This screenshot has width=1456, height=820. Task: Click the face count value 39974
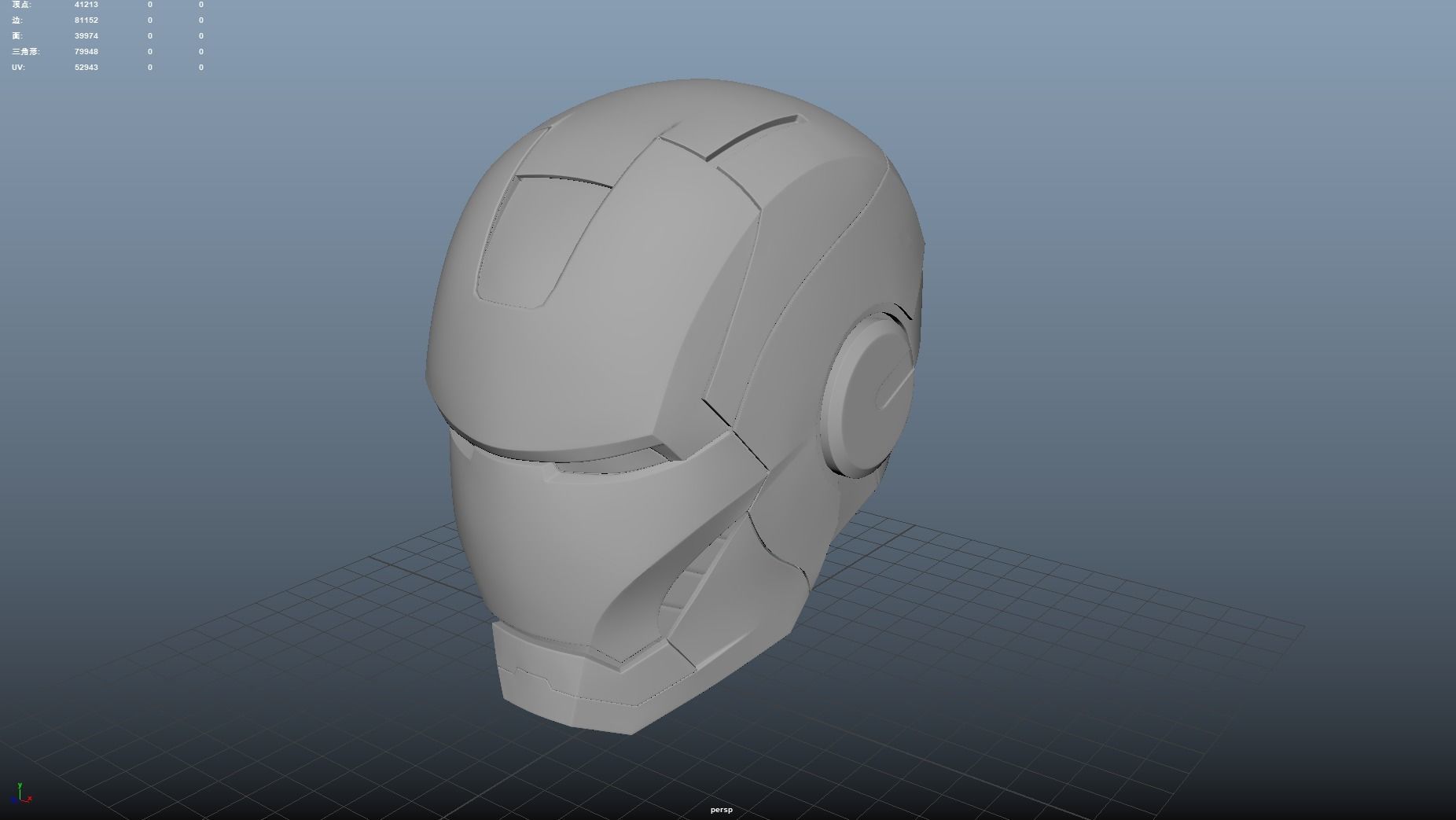(x=86, y=36)
